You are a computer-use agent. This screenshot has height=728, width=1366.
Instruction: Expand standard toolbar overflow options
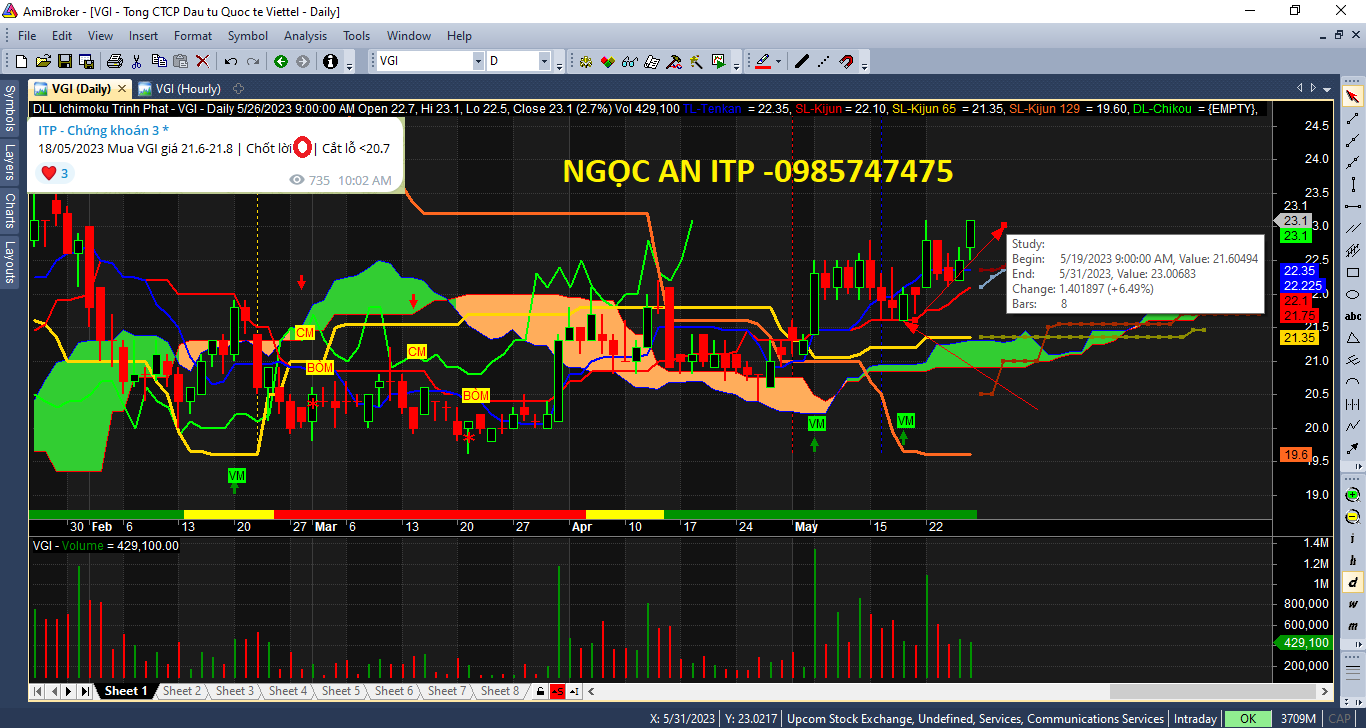point(349,64)
